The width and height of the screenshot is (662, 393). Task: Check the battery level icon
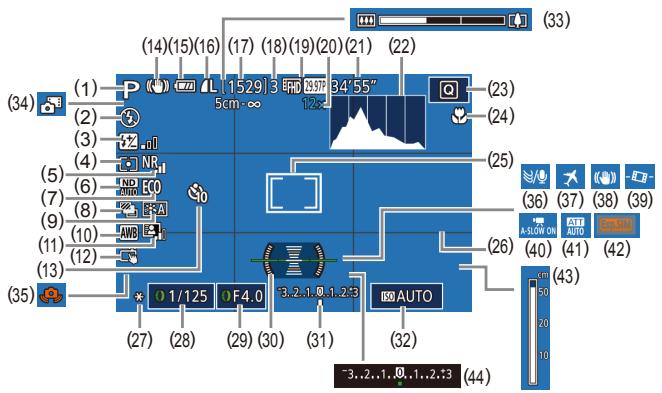[x=184, y=87]
